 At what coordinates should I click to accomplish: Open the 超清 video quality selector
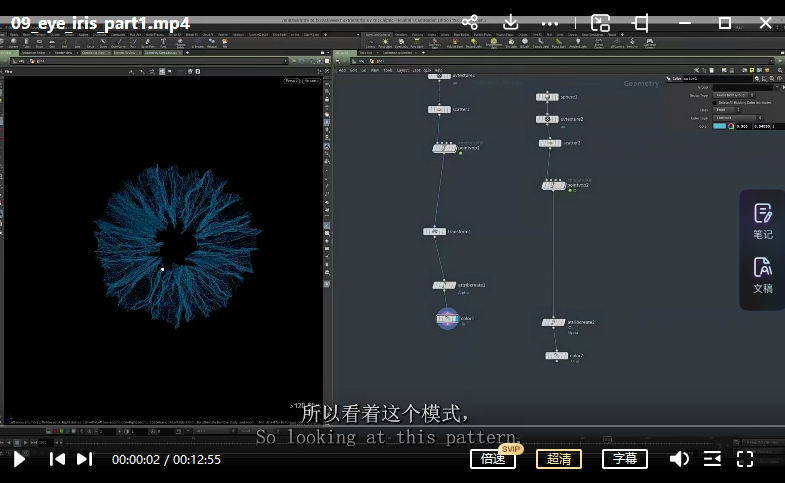tap(559, 459)
